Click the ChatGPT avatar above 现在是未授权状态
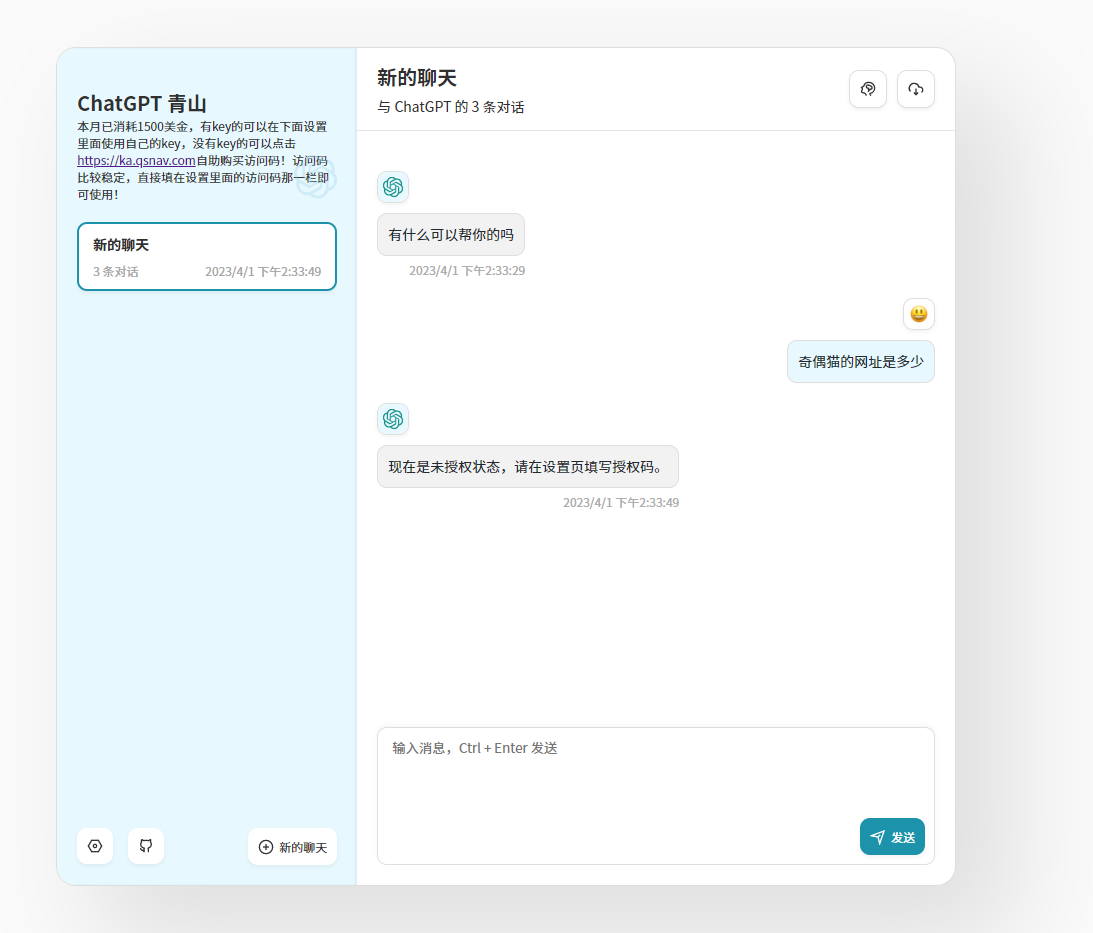Screen dimensions: 1093x933 pos(393,419)
